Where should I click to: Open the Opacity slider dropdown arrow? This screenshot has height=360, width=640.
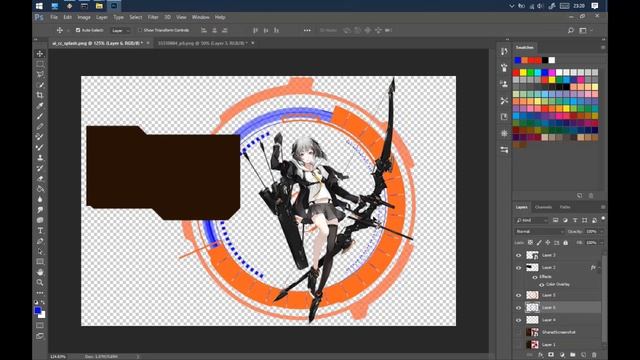click(x=601, y=231)
